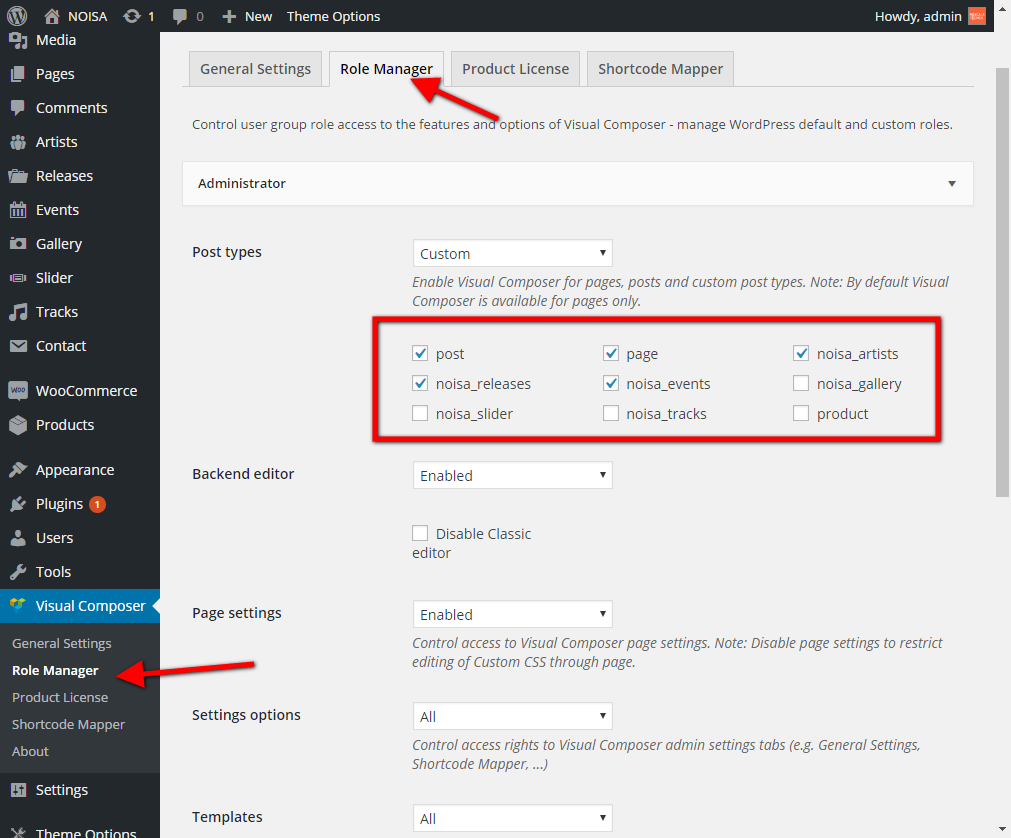
Task: Click the updates refresh icon
Action: pyautogui.click(x=131, y=16)
